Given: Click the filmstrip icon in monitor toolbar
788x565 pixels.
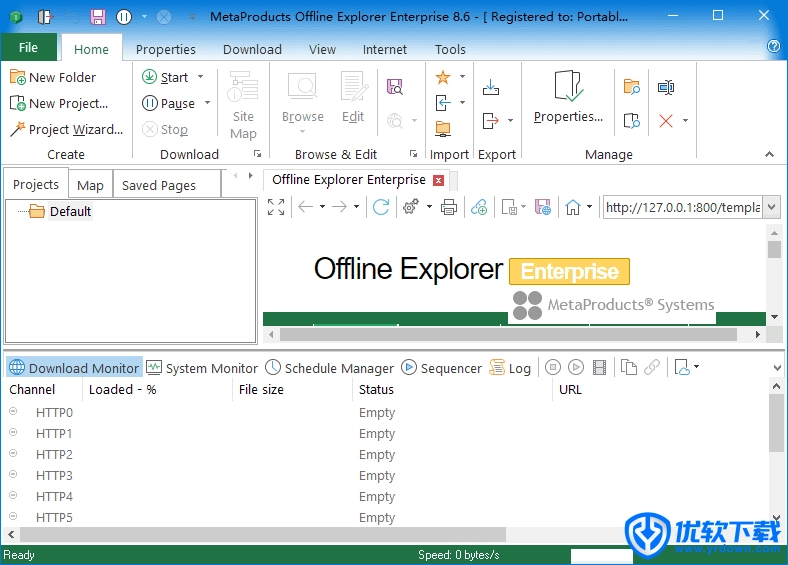Looking at the screenshot, I should click(x=600, y=367).
